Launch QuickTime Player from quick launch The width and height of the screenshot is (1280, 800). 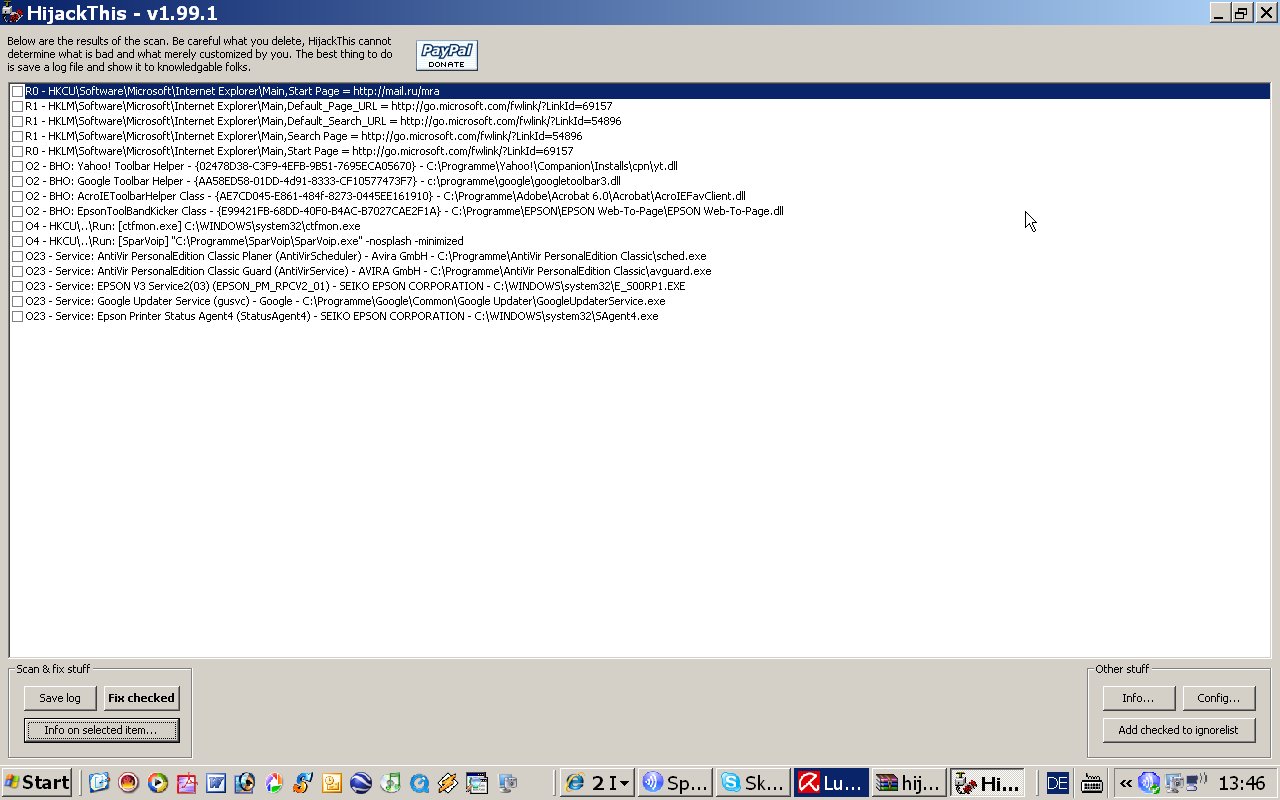pos(419,783)
